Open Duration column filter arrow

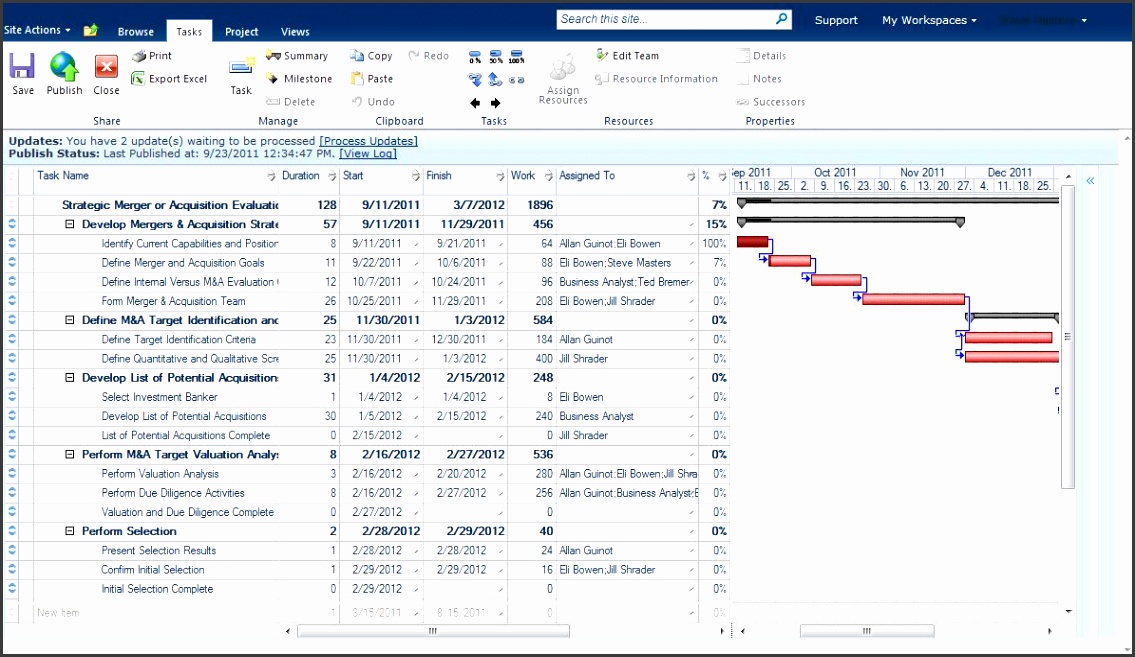pyautogui.click(x=332, y=176)
